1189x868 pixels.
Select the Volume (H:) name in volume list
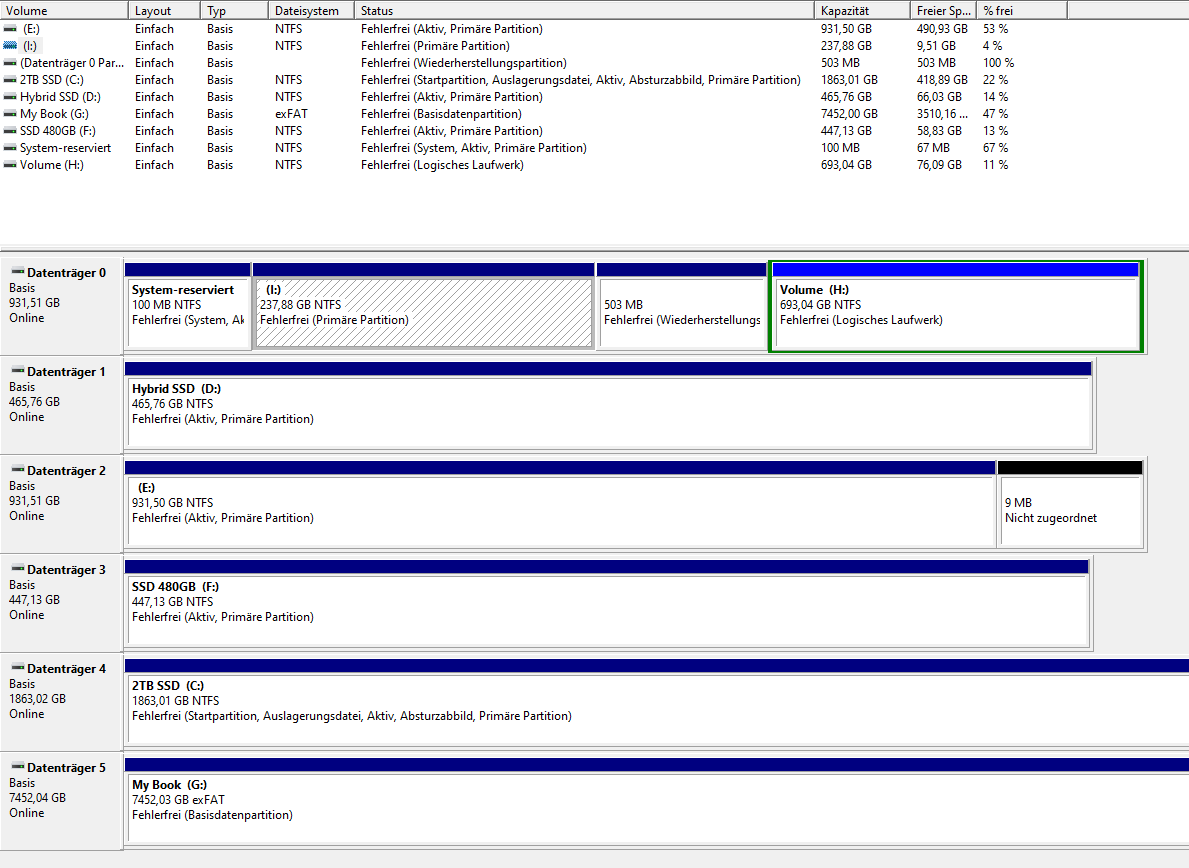coord(52,165)
